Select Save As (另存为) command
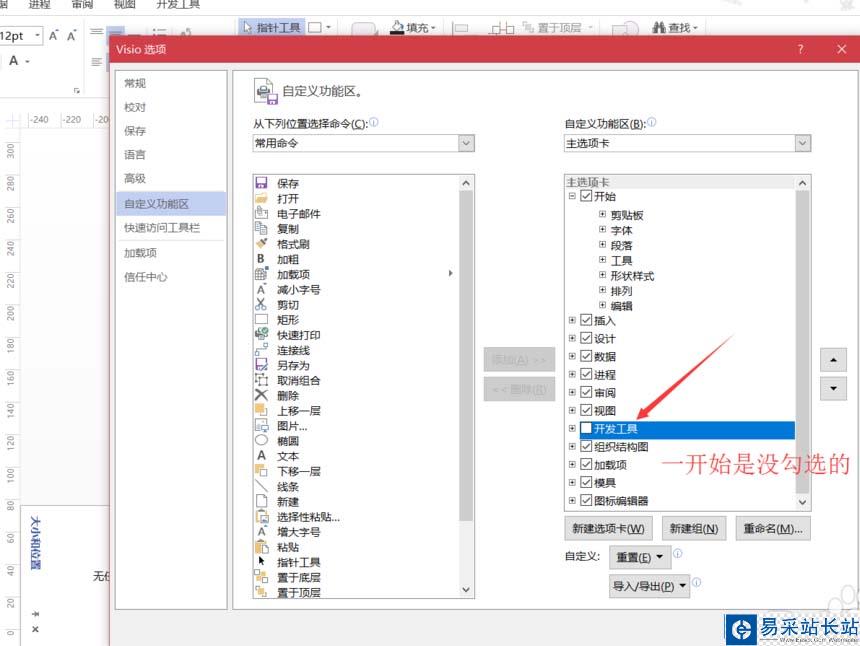The width and height of the screenshot is (860, 646). tap(293, 365)
